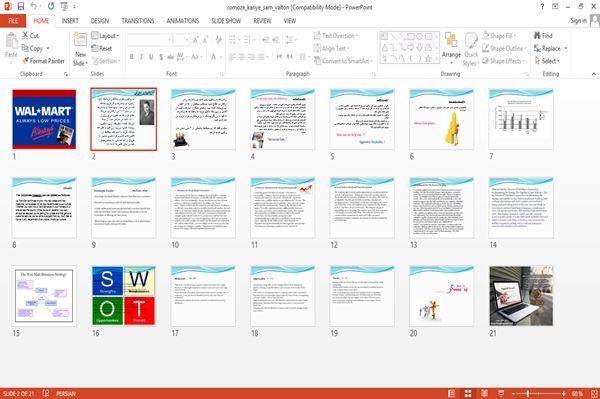Start Slide Show from status bar
Image resolution: width=600 pixels, height=399 pixels.
point(501,393)
